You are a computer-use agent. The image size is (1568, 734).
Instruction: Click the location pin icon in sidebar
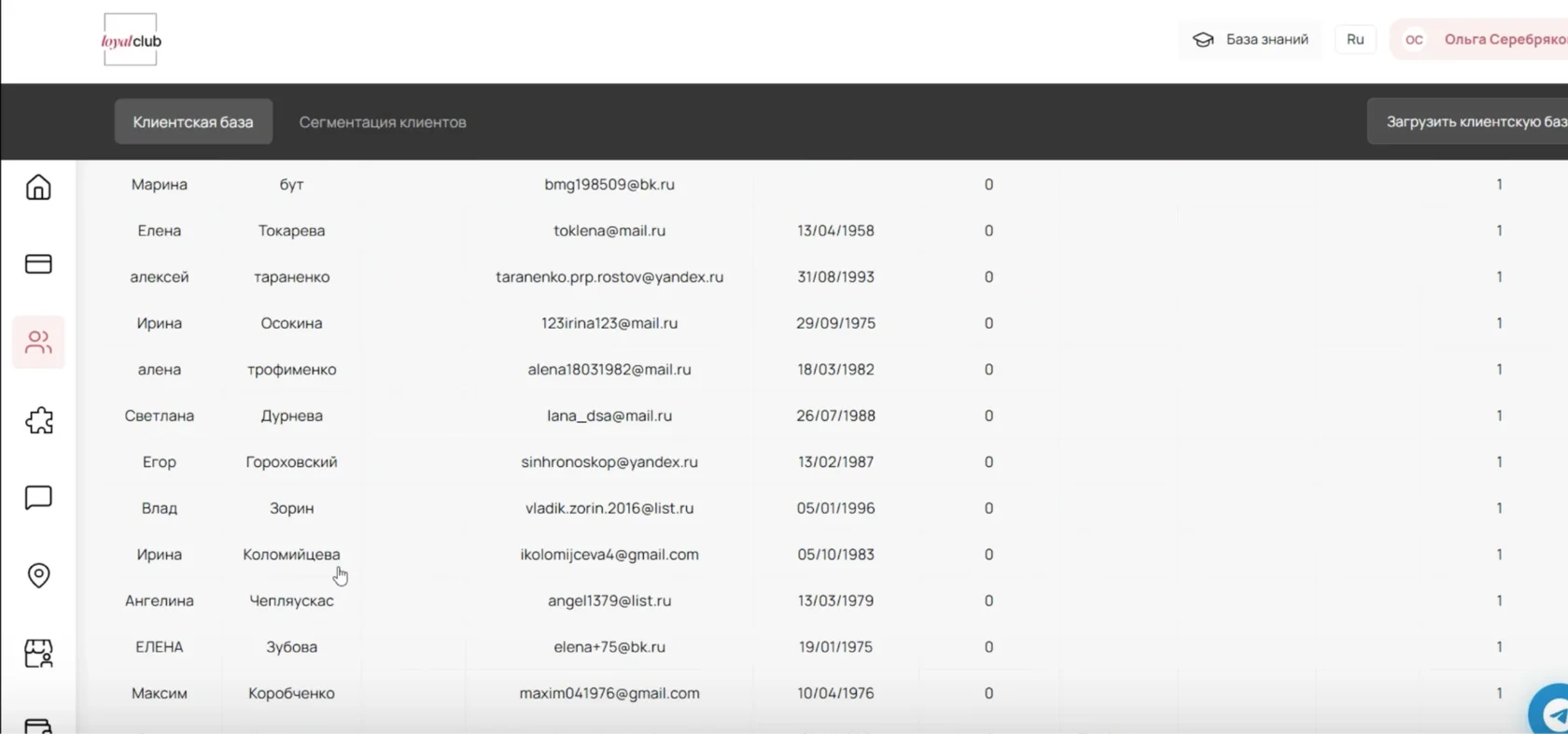tap(38, 575)
